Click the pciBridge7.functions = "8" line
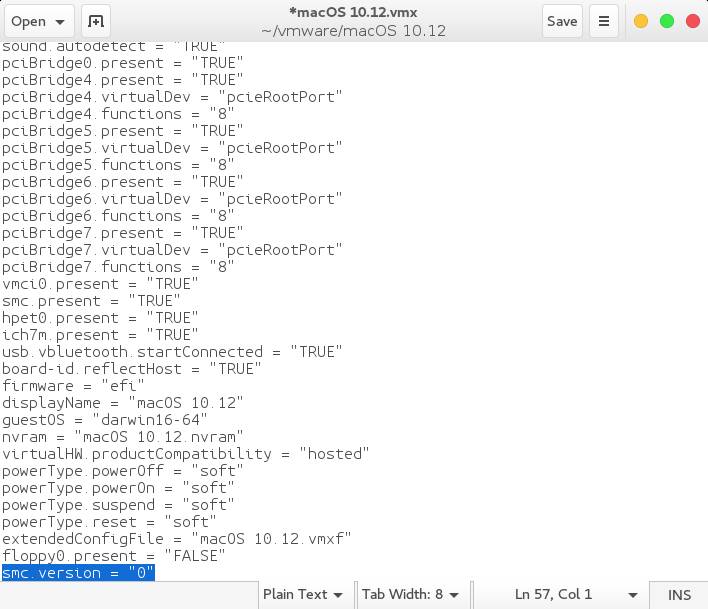This screenshot has width=708, height=609. coord(118,267)
